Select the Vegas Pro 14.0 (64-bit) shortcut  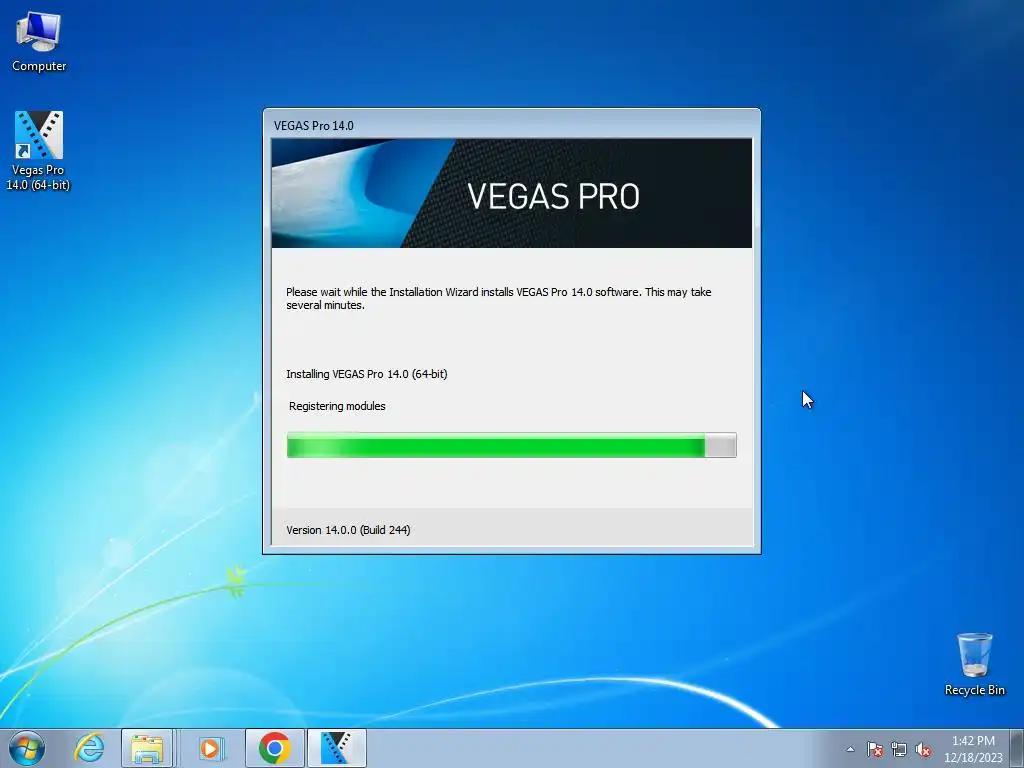39,151
